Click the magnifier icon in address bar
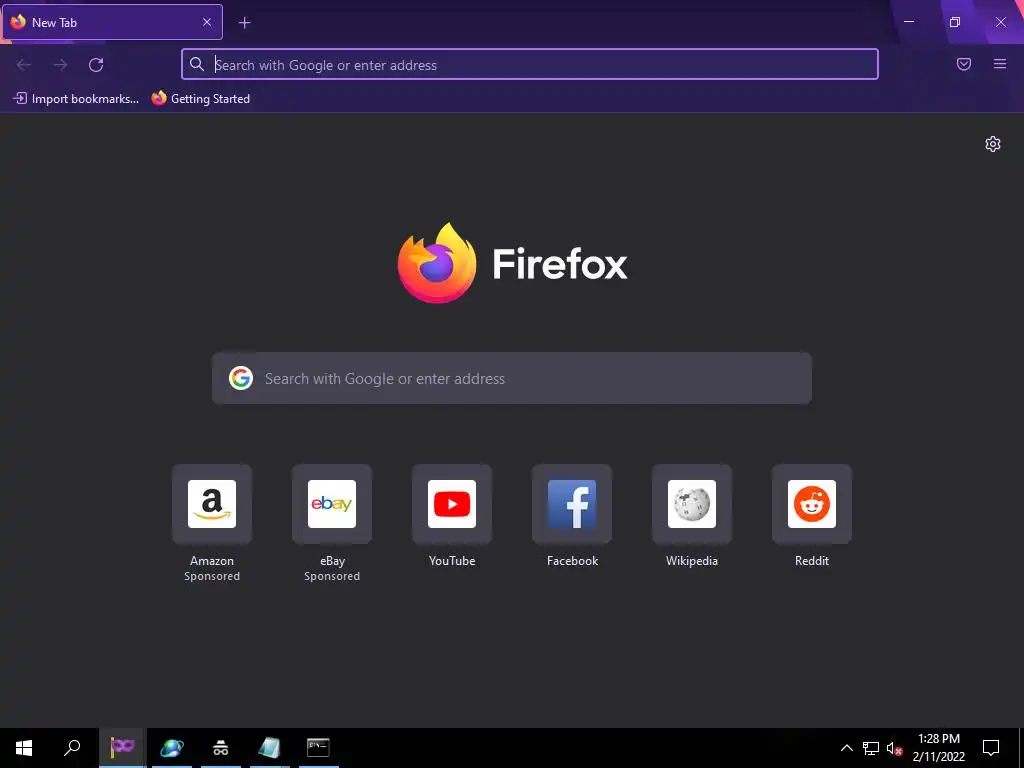 [197, 64]
